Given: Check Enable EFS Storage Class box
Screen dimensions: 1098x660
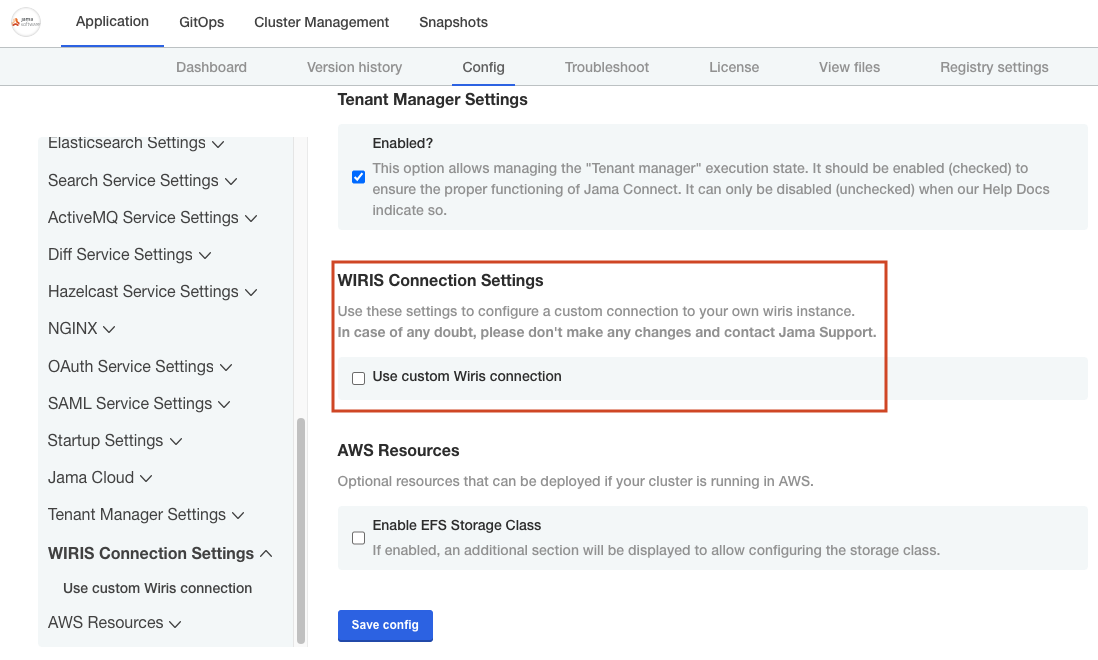Looking at the screenshot, I should tap(359, 538).
